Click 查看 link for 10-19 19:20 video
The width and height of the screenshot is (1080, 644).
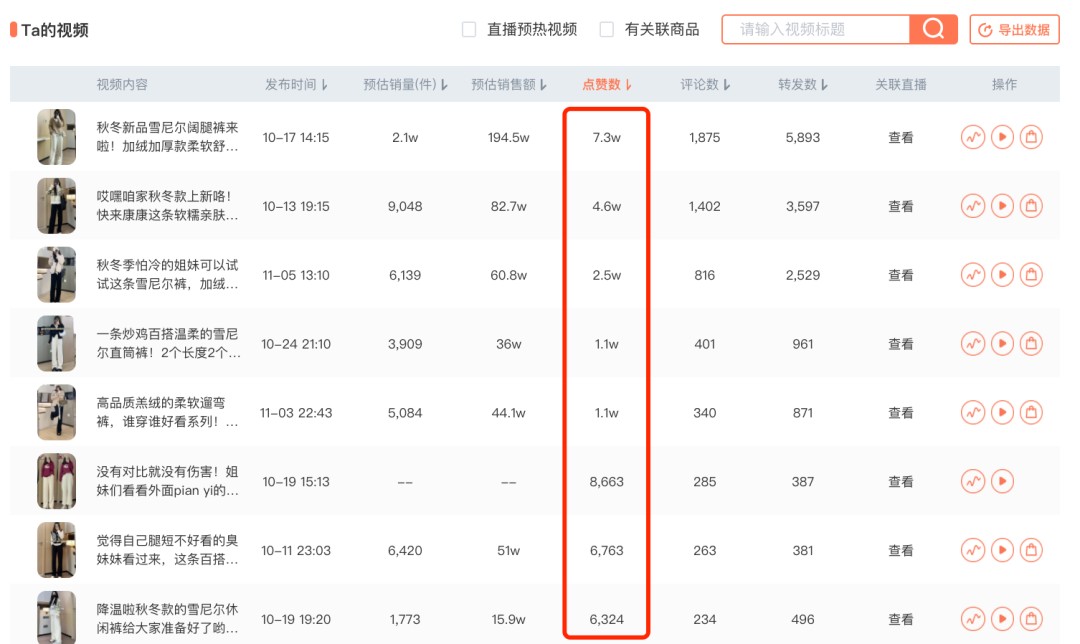pos(900,619)
